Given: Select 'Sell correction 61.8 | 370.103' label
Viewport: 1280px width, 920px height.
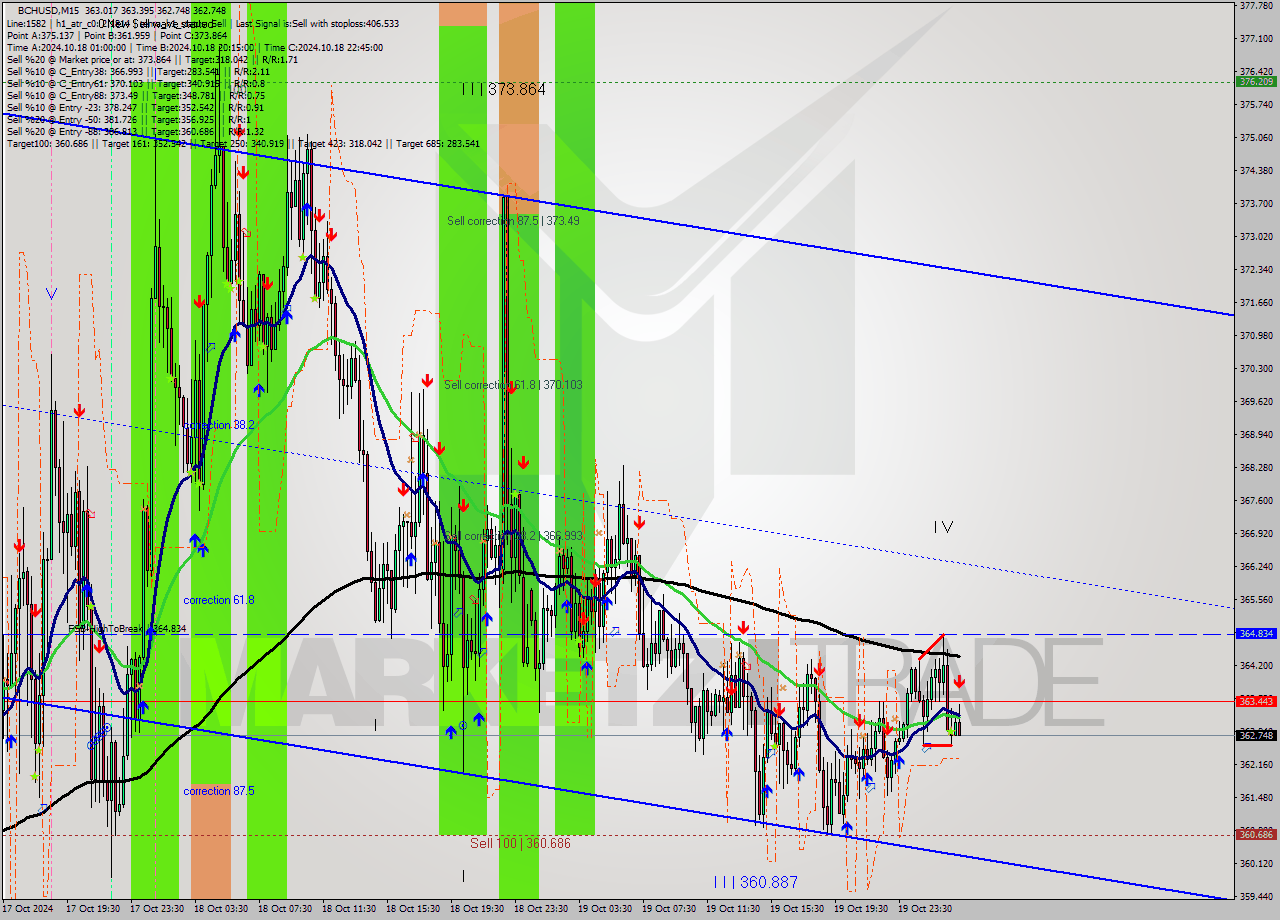Looking at the screenshot, I should coord(513,385).
